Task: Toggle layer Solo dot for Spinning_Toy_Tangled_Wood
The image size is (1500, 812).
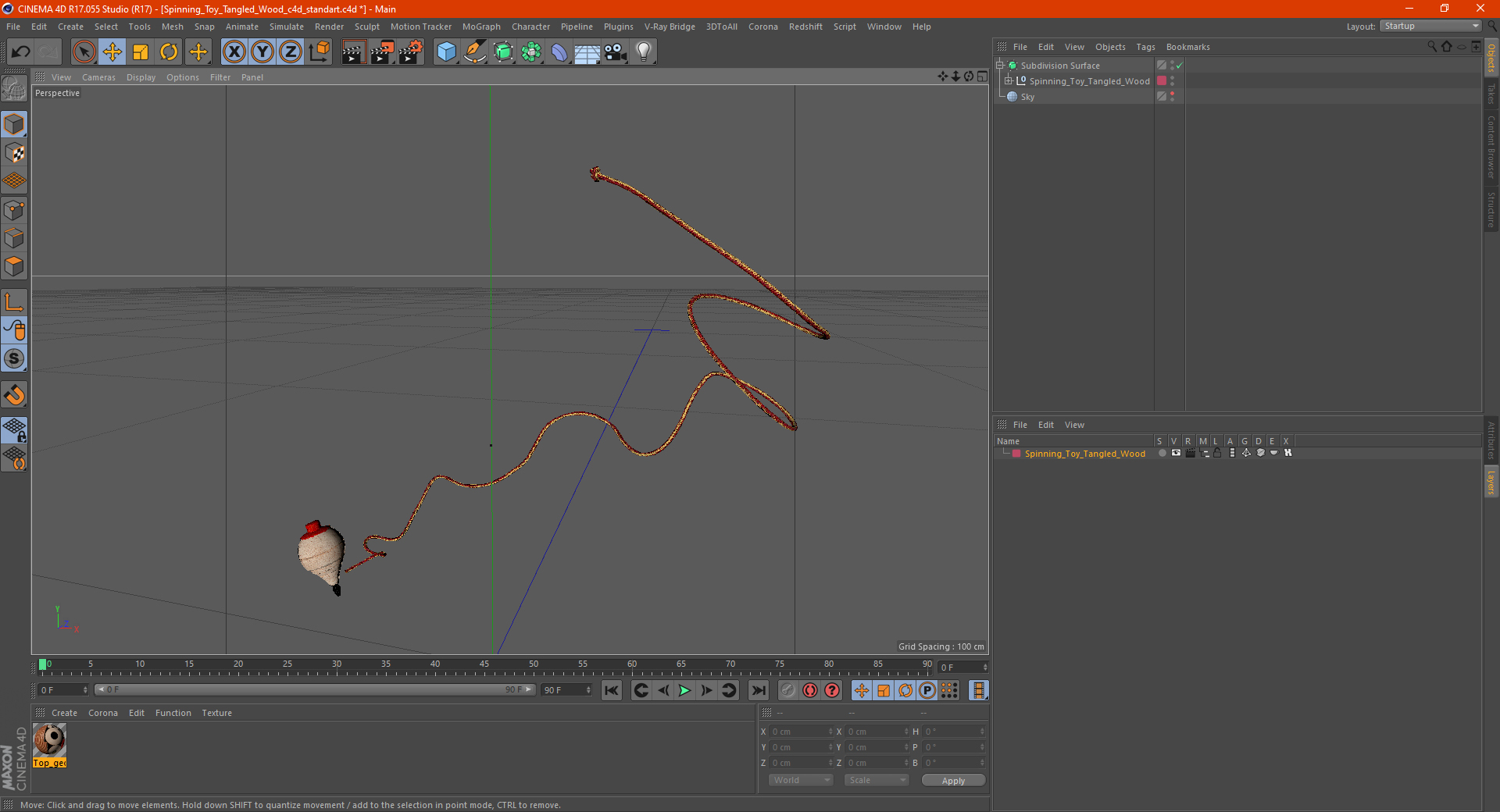Action: click(1162, 453)
